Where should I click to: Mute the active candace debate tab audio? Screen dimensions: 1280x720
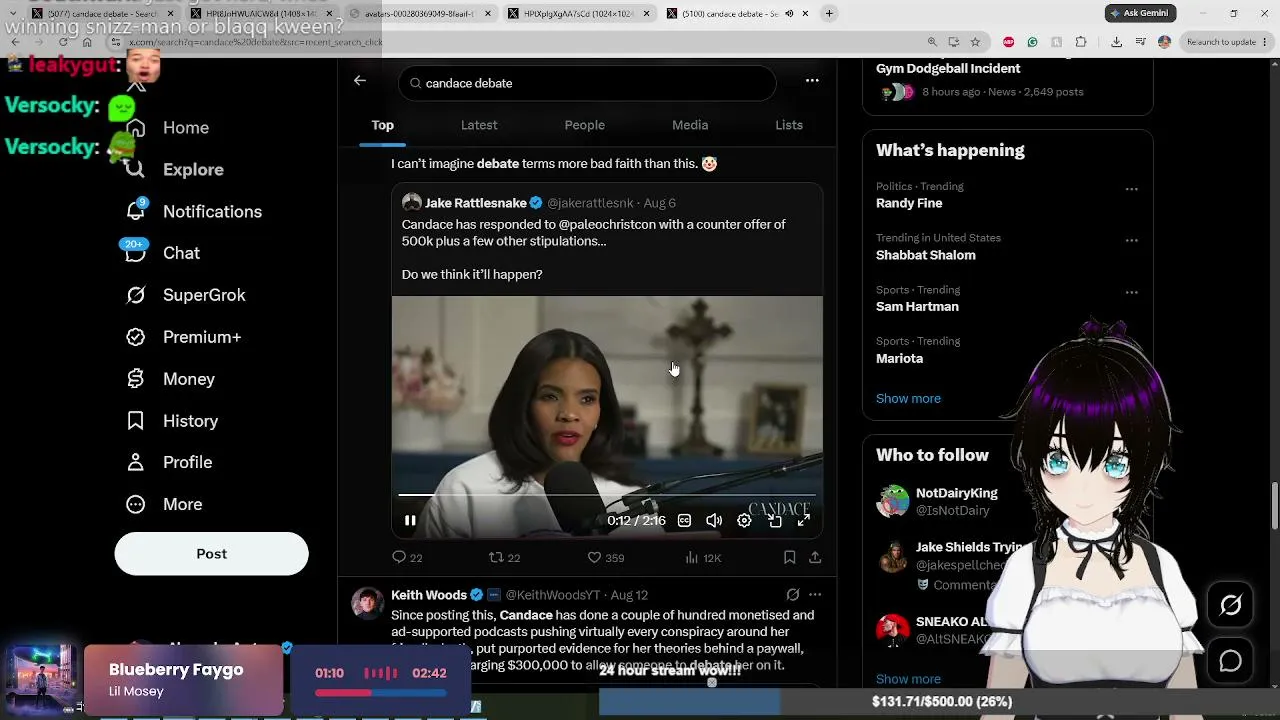tap(789, 14)
